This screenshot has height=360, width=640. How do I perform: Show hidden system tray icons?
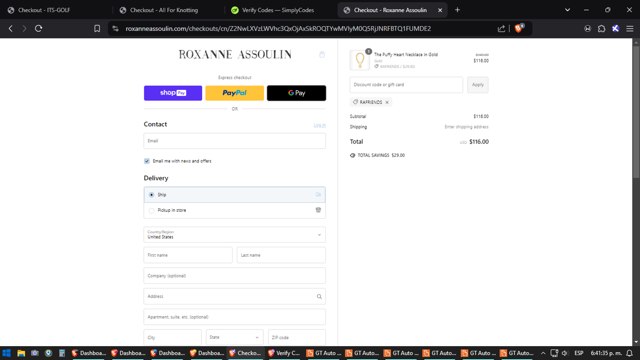pos(543,353)
